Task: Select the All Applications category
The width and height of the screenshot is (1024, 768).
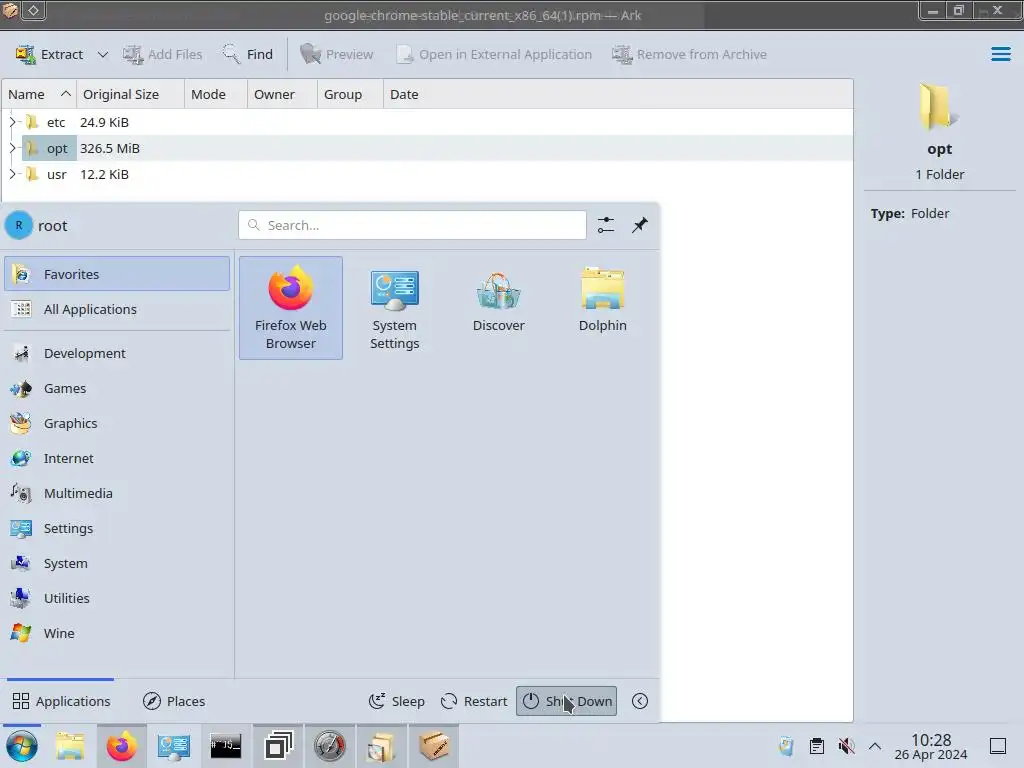Action: [x=117, y=310]
